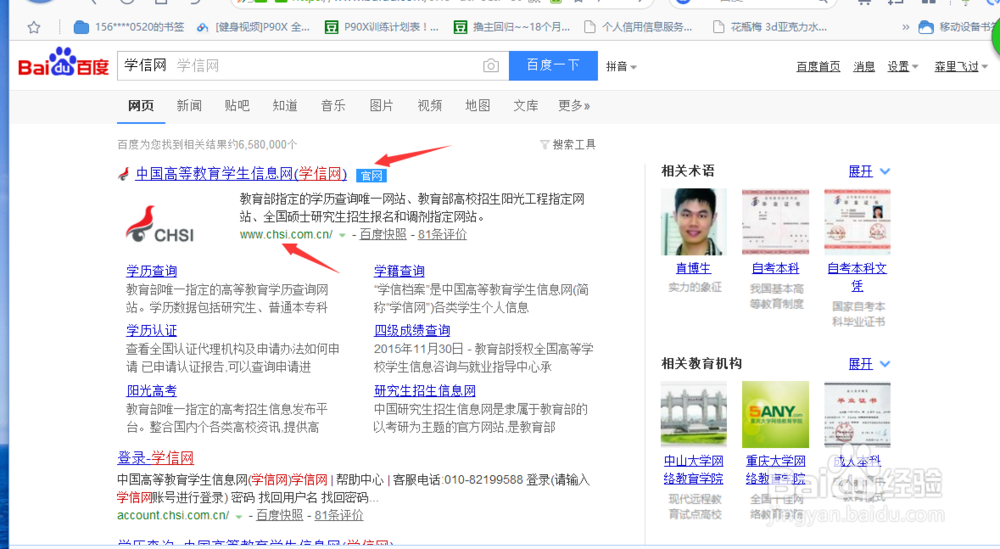Switch to the 音乐 tab
Image resolution: width=1000 pixels, height=549 pixels.
pyautogui.click(x=333, y=106)
